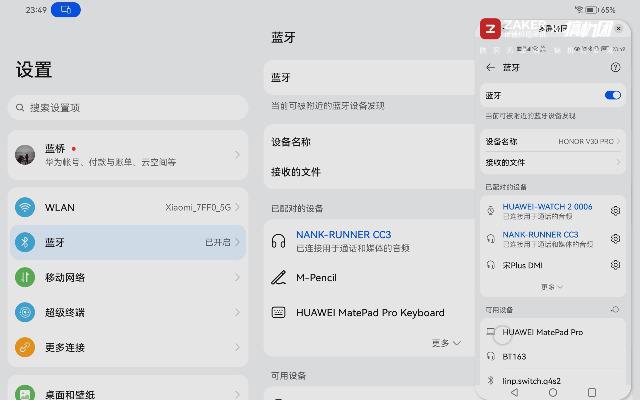Select HUAWEI-WATCH 2 0006 device

(x=547, y=211)
